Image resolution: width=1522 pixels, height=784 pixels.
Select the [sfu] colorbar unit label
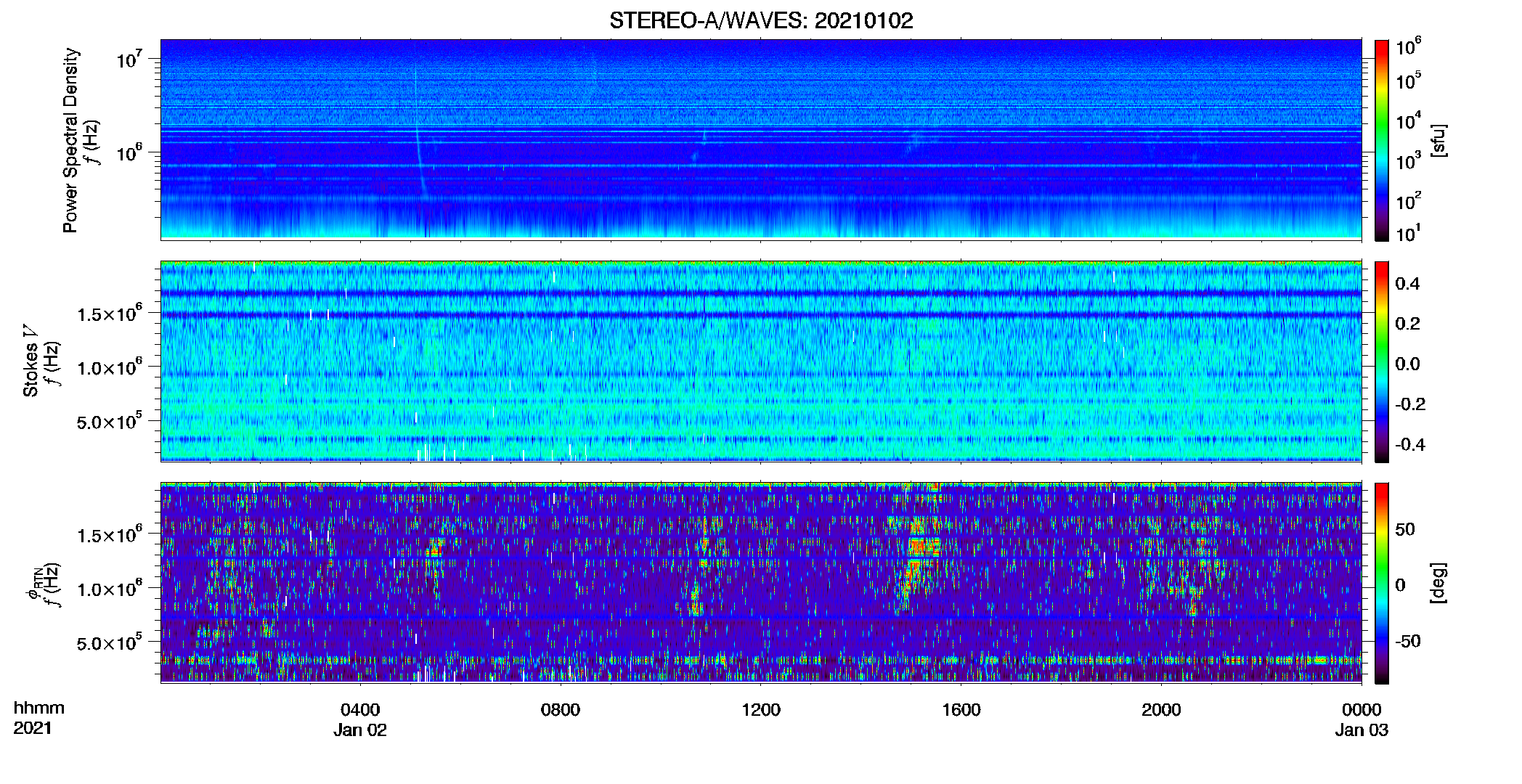pos(1438,140)
